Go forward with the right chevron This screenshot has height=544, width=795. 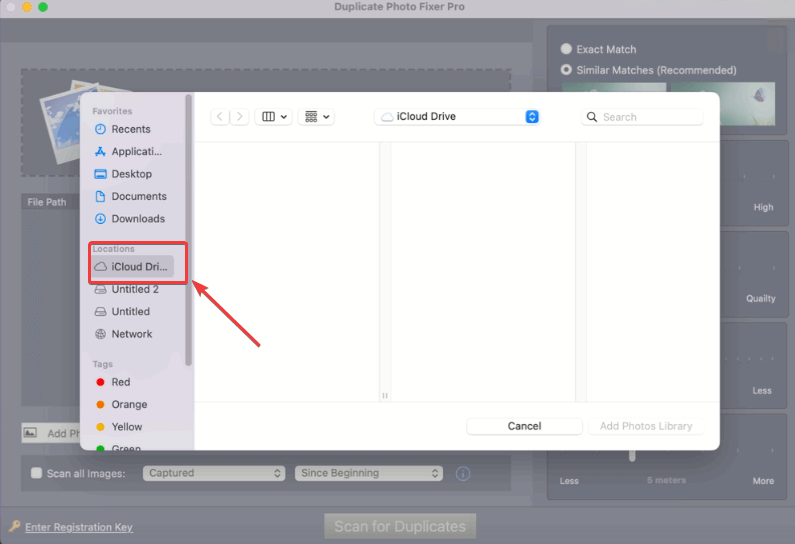click(239, 117)
